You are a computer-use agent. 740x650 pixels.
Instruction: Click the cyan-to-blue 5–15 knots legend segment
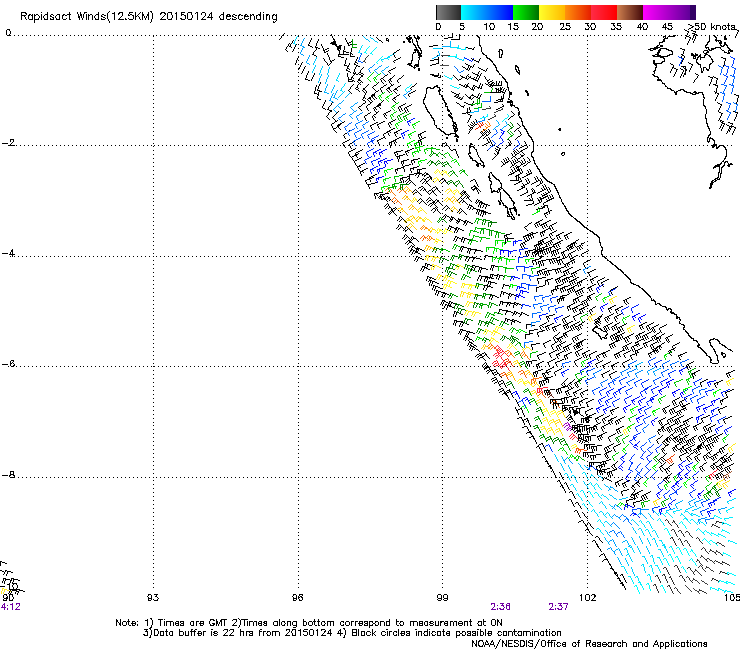(x=487, y=12)
